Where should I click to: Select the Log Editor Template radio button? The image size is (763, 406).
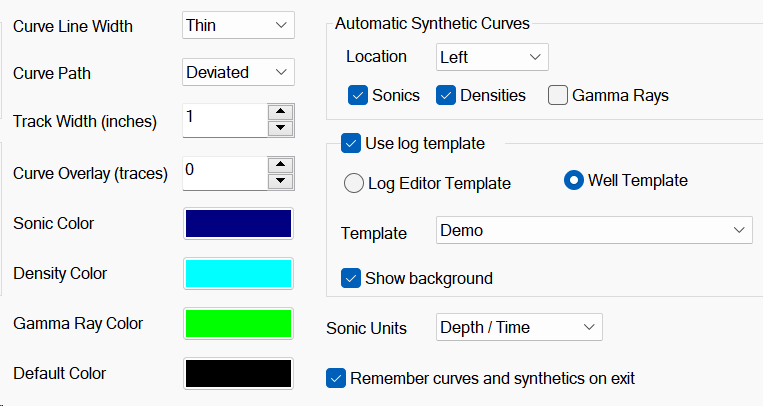353,183
